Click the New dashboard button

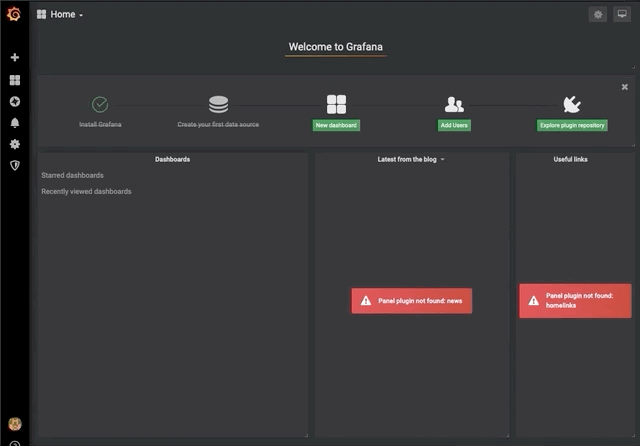pyautogui.click(x=336, y=125)
